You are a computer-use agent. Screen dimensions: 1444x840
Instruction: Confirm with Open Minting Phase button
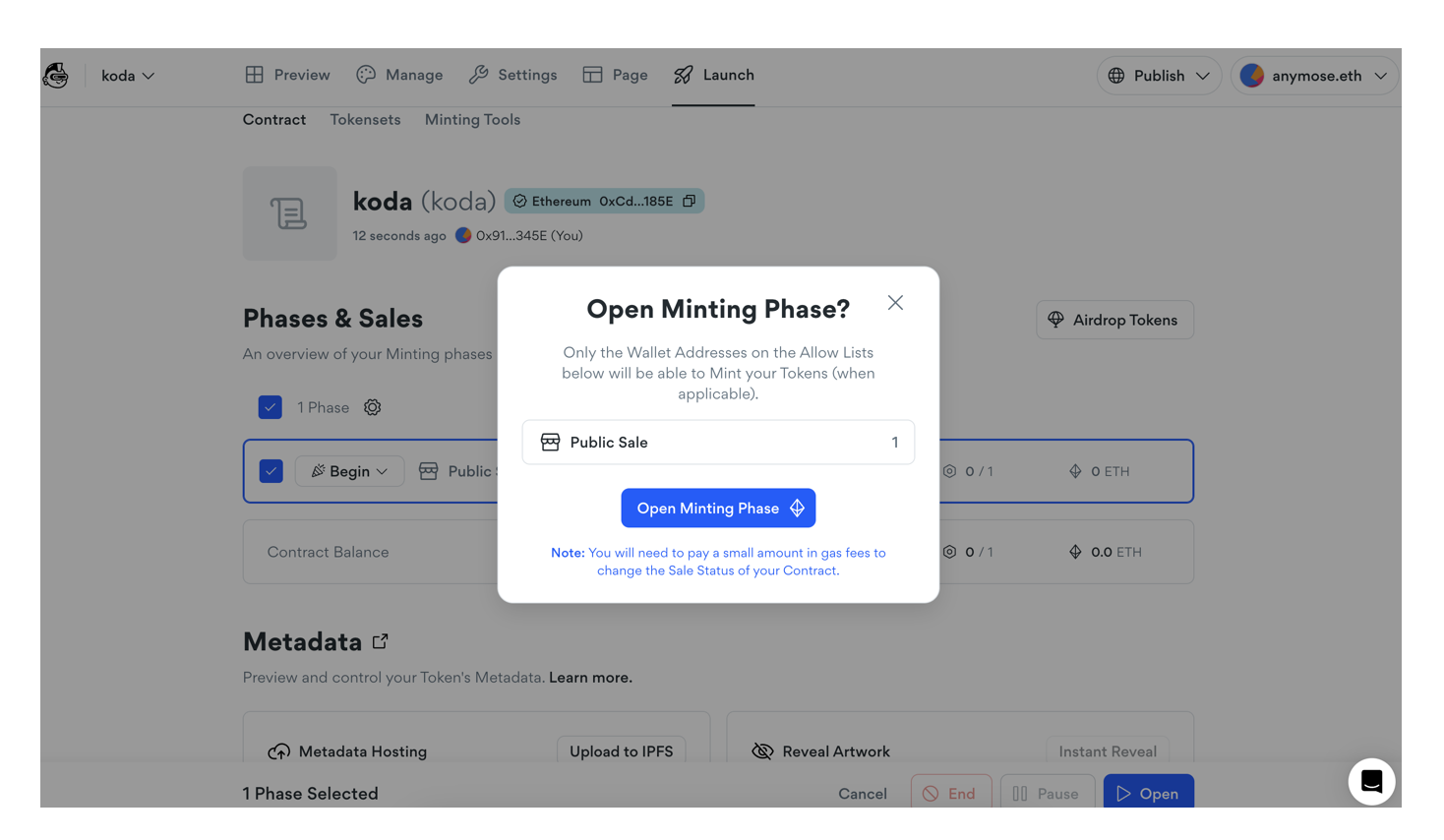point(718,509)
